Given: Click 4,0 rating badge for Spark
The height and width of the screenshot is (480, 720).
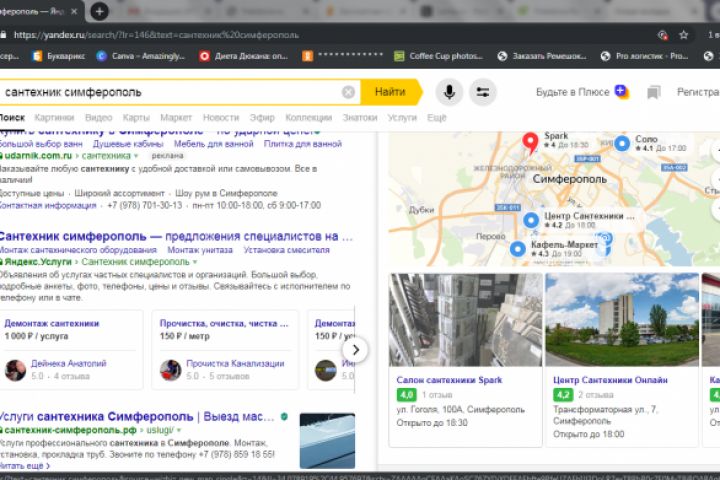Looking at the screenshot, I should [x=406, y=395].
